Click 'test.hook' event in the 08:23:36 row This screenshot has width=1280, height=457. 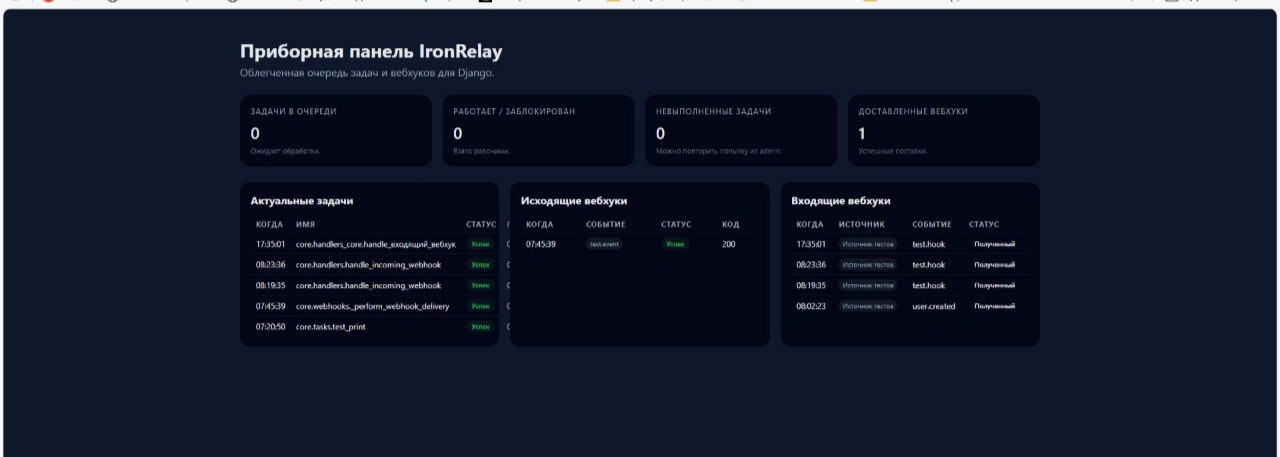pyautogui.click(x=928, y=265)
